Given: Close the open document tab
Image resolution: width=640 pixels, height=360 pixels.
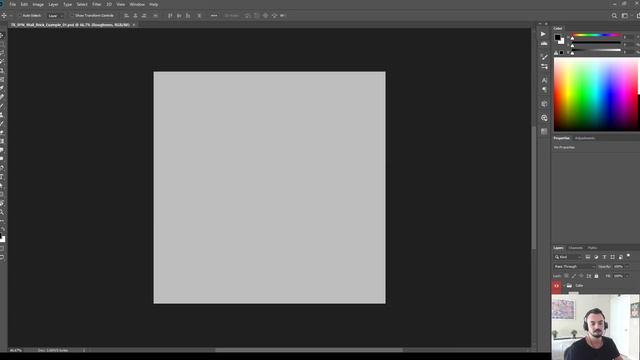Looking at the screenshot, I should pos(133,25).
